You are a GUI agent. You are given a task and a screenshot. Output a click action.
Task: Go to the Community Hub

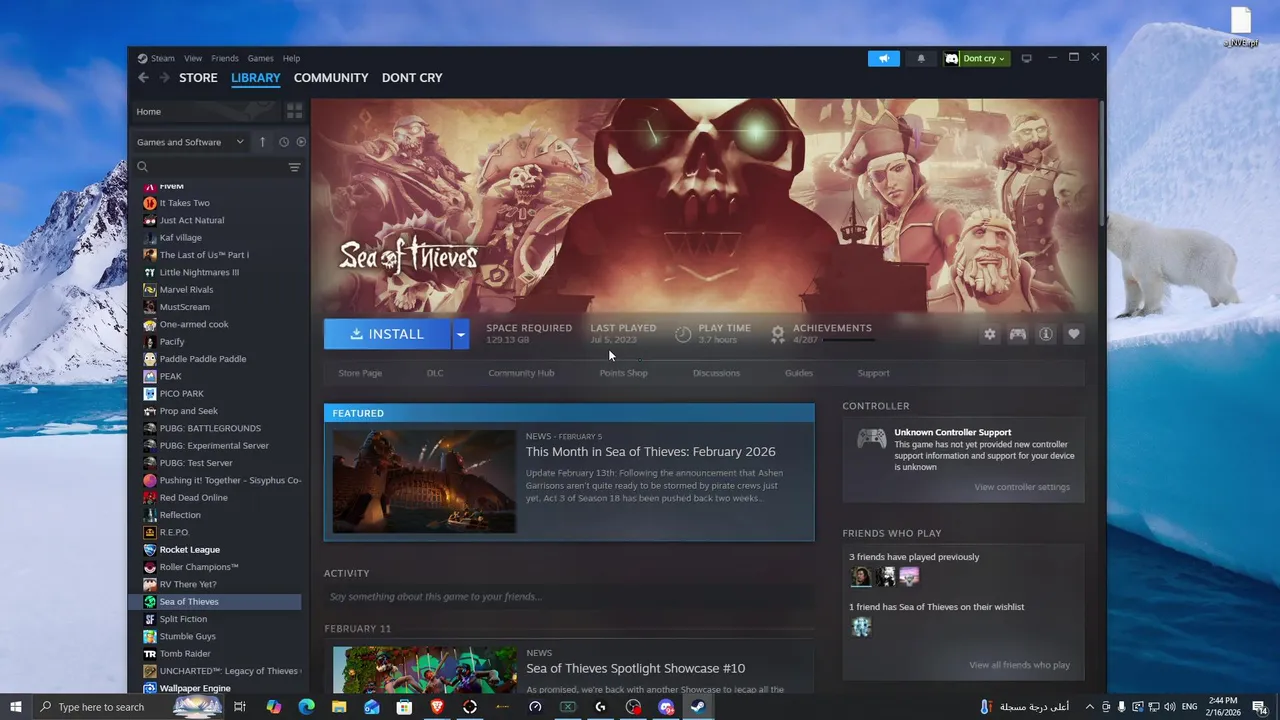coord(521,373)
